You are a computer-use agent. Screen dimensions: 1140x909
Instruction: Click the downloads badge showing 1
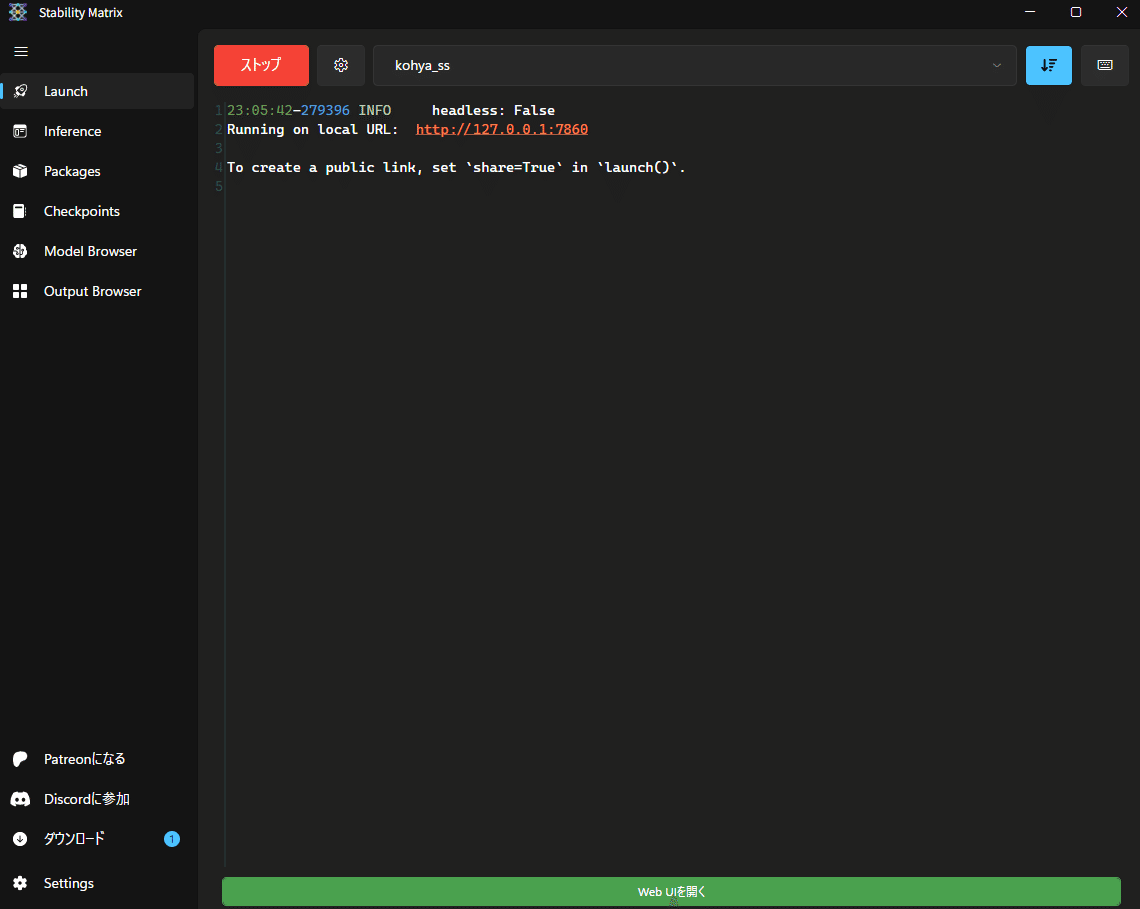pyautogui.click(x=172, y=839)
